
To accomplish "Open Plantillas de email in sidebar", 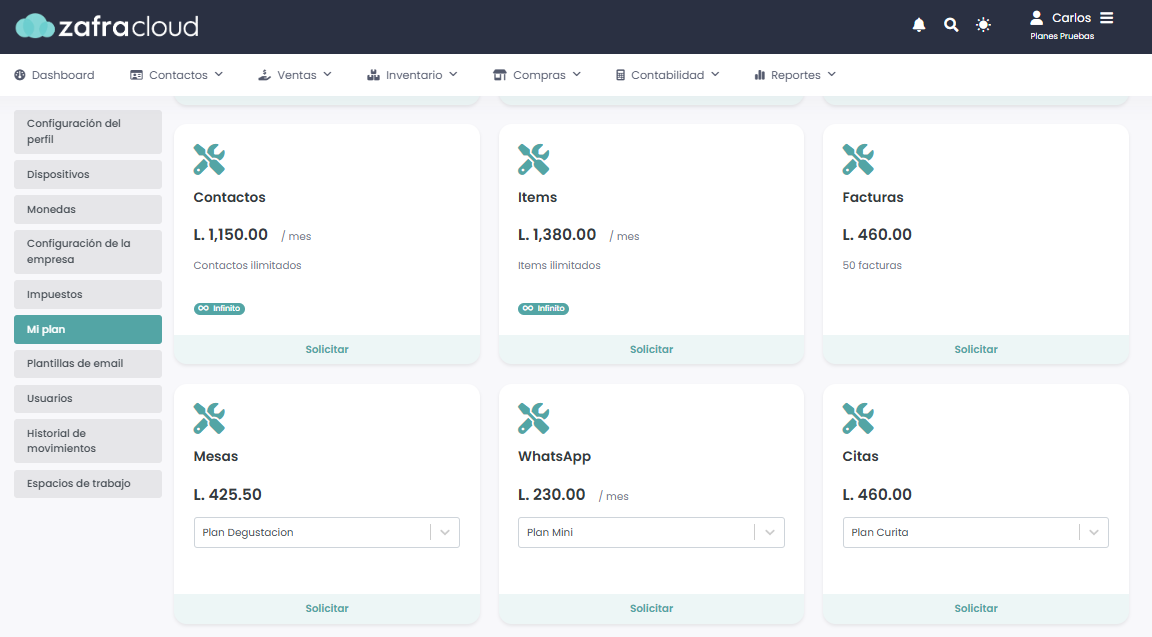I will point(87,364).
